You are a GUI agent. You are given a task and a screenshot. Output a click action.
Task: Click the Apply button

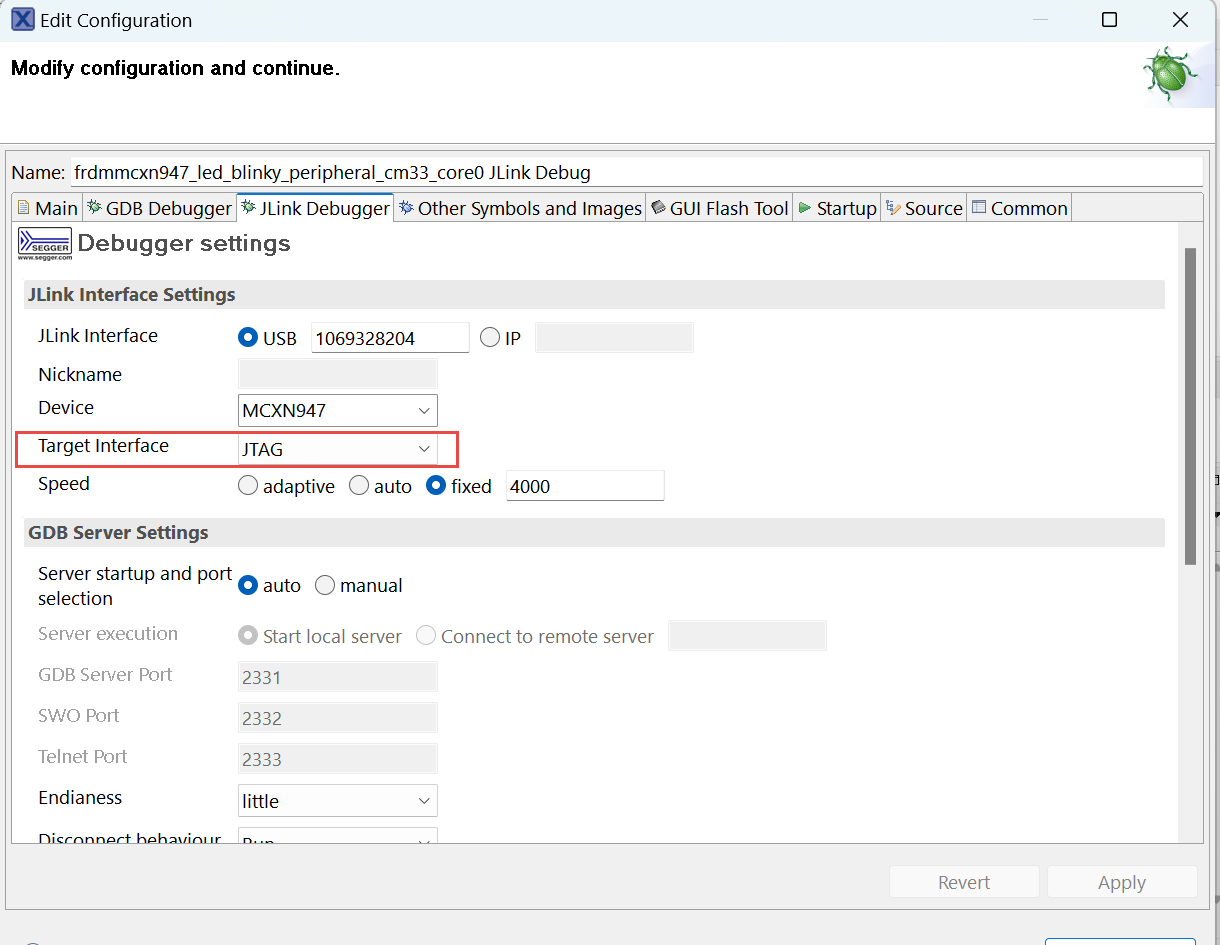point(1122,882)
